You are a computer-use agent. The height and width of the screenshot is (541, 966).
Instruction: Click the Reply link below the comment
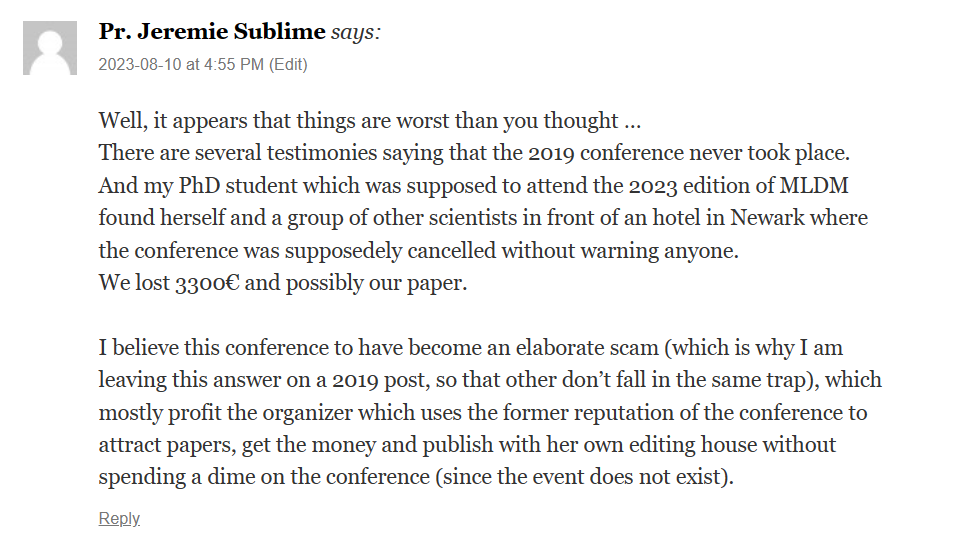point(119,518)
